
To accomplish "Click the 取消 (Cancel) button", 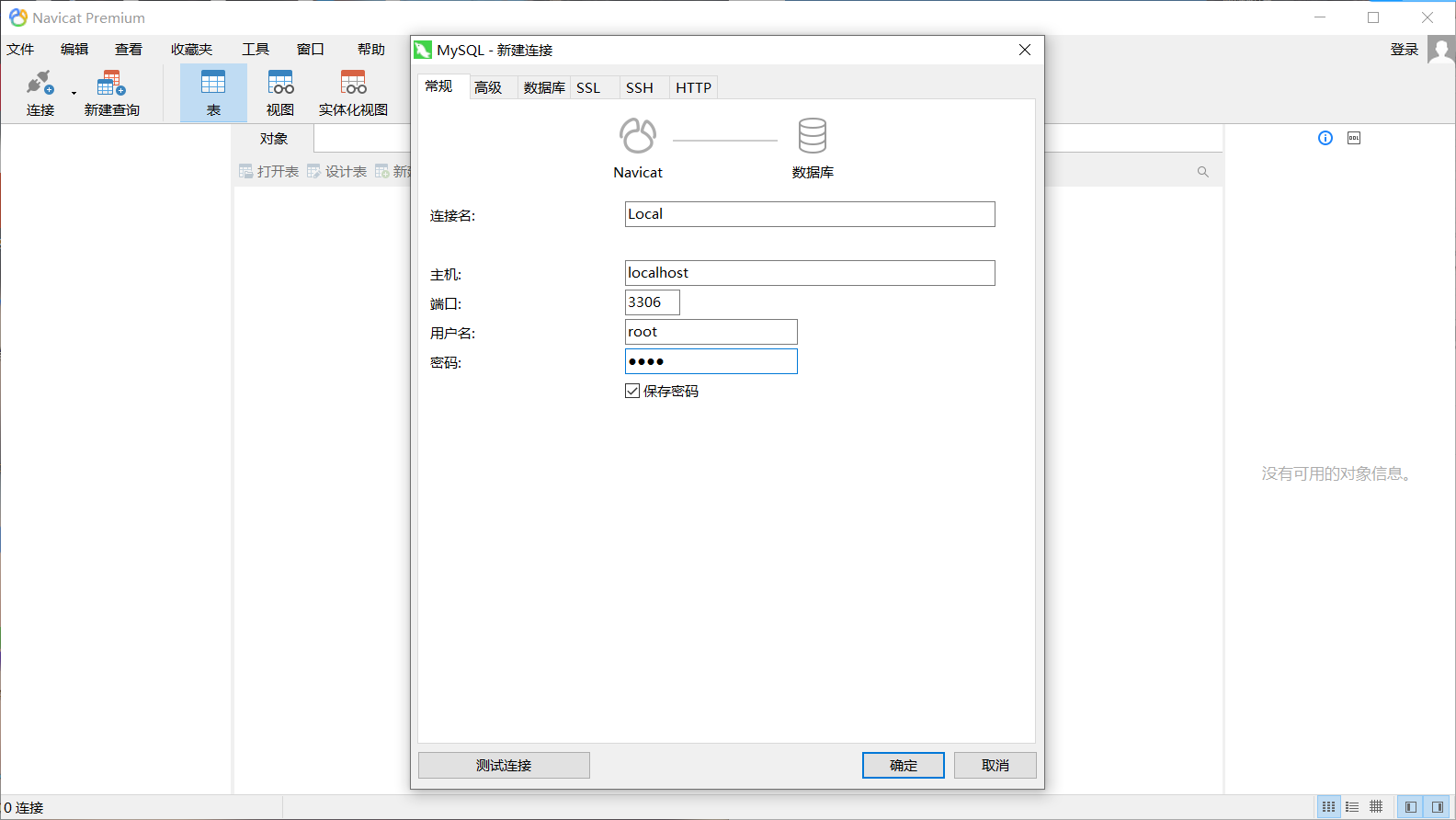I will coord(995,765).
